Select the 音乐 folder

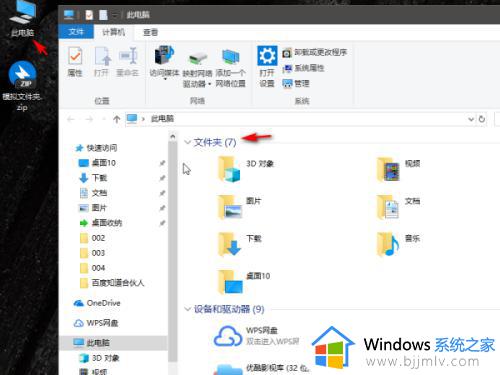(x=398, y=244)
